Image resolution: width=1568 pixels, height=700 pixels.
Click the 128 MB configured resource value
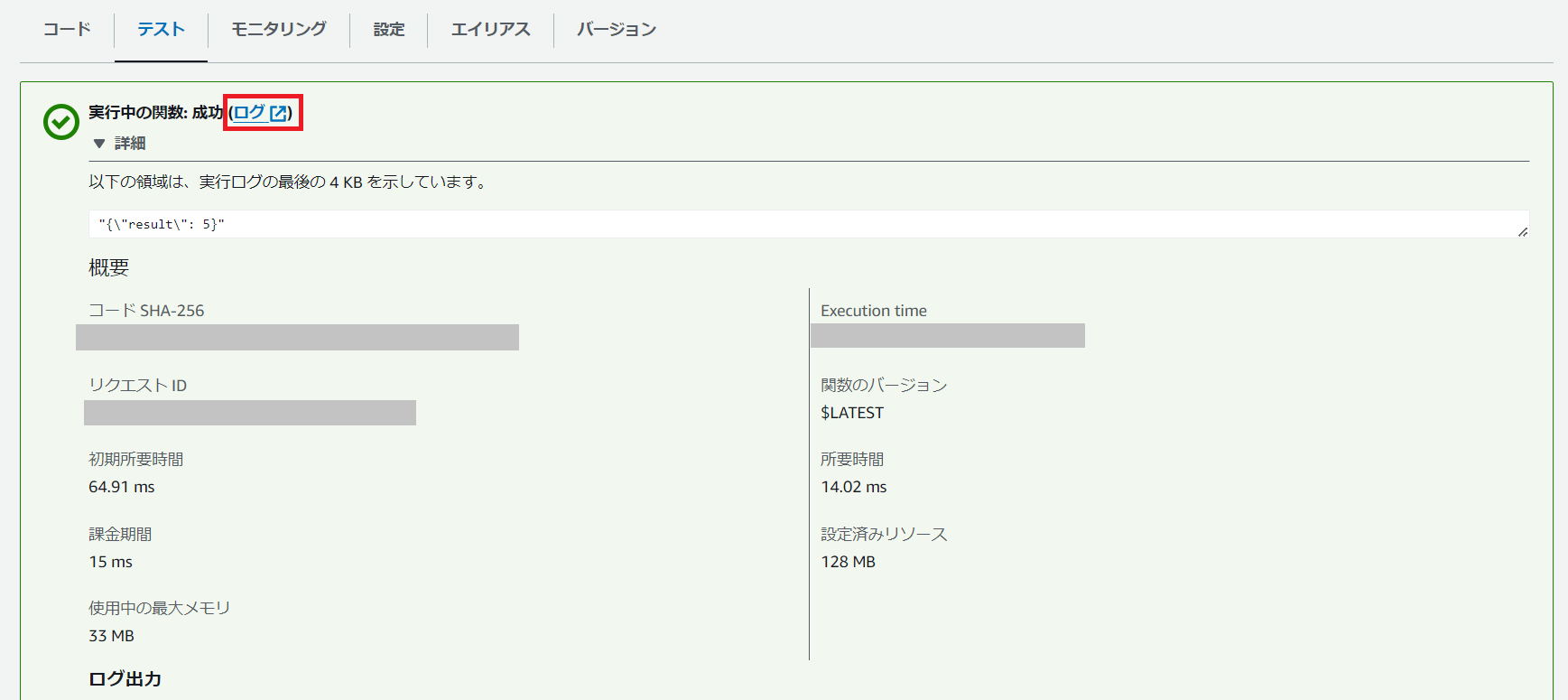848,562
